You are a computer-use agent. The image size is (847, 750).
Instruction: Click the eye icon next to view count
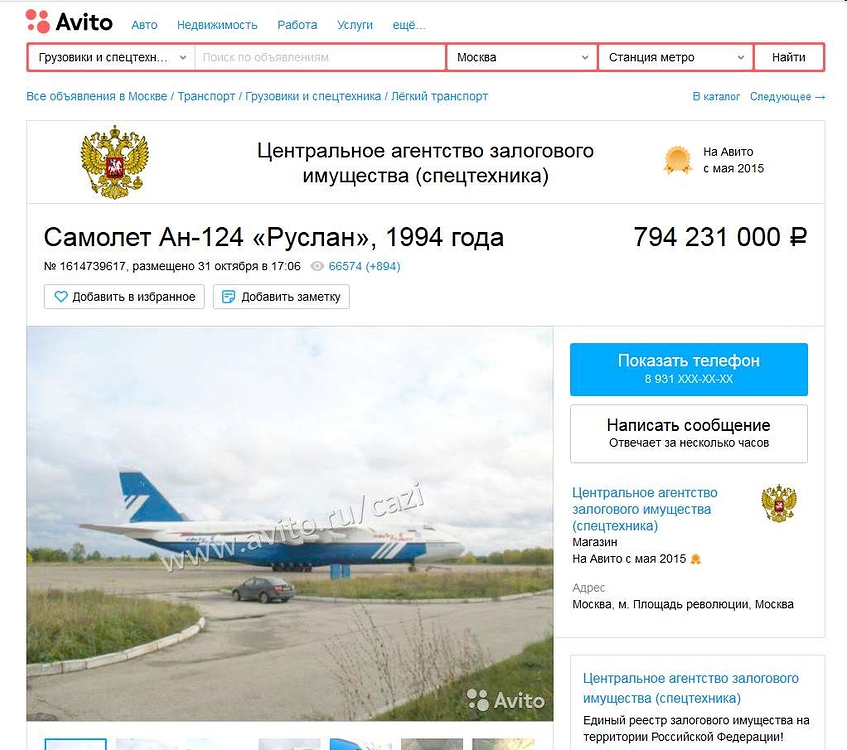(317, 266)
